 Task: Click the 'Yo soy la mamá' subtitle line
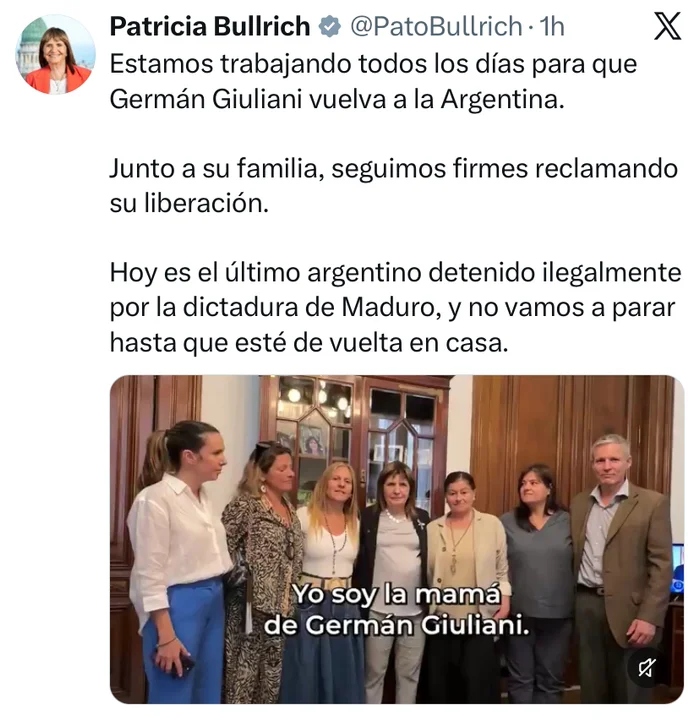click(x=396, y=594)
